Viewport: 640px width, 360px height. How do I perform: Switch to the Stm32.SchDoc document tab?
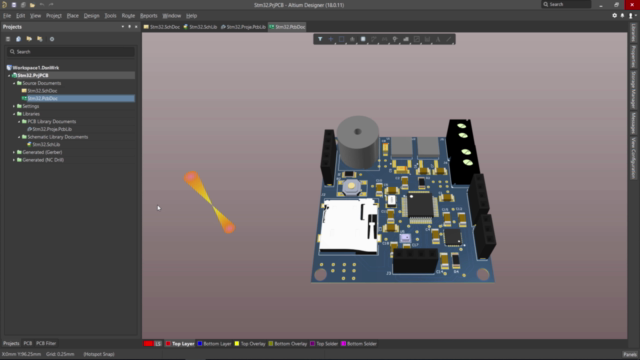click(162, 27)
